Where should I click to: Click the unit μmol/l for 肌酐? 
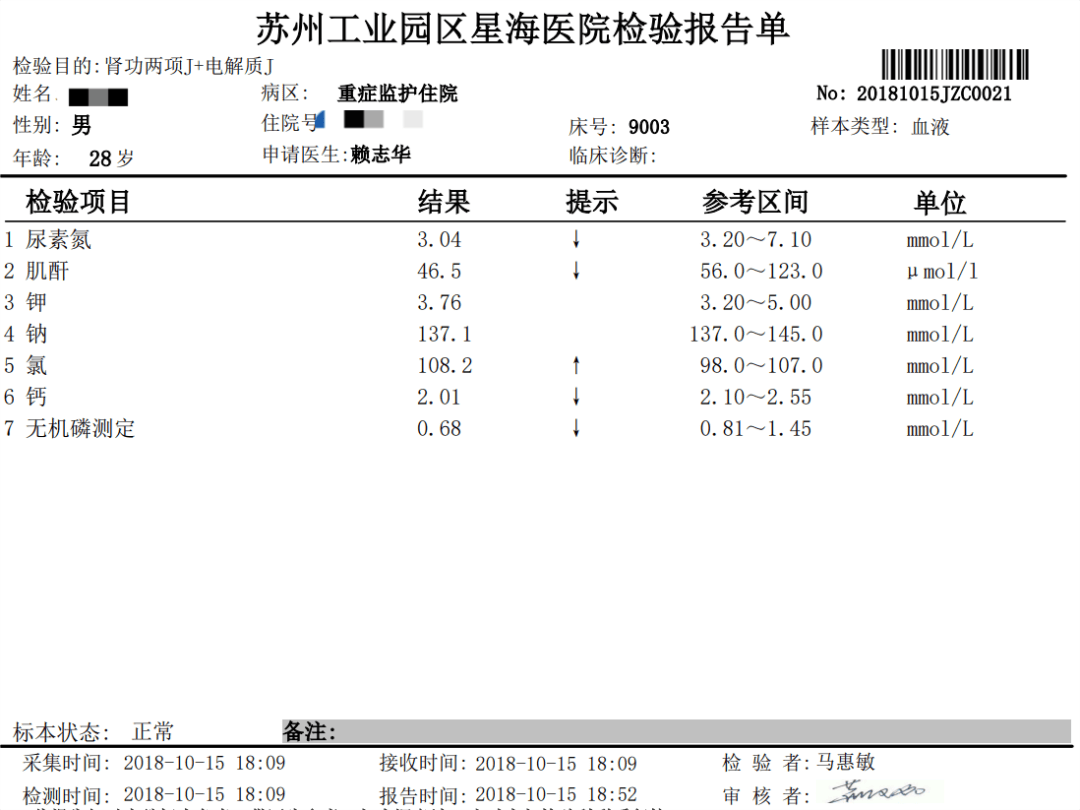click(x=942, y=271)
